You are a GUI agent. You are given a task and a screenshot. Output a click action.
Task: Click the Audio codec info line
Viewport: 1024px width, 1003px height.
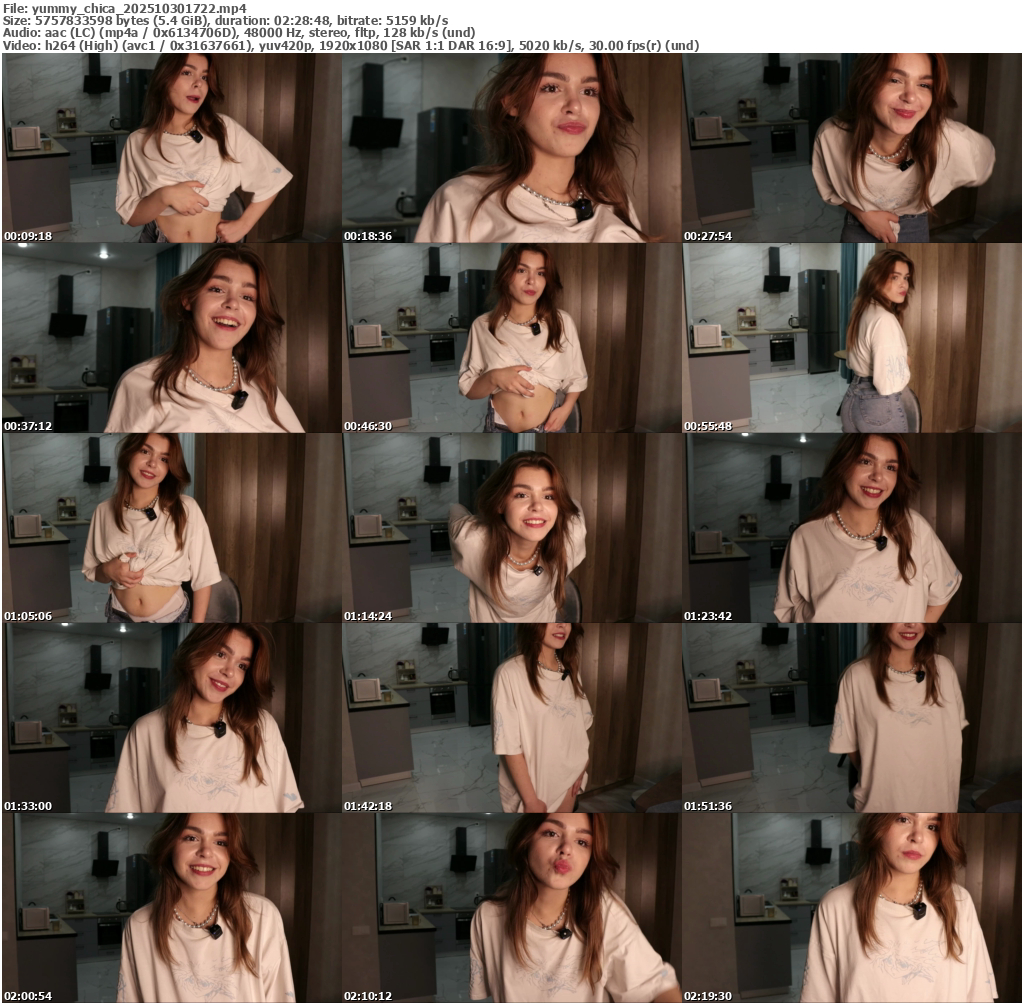point(239,33)
